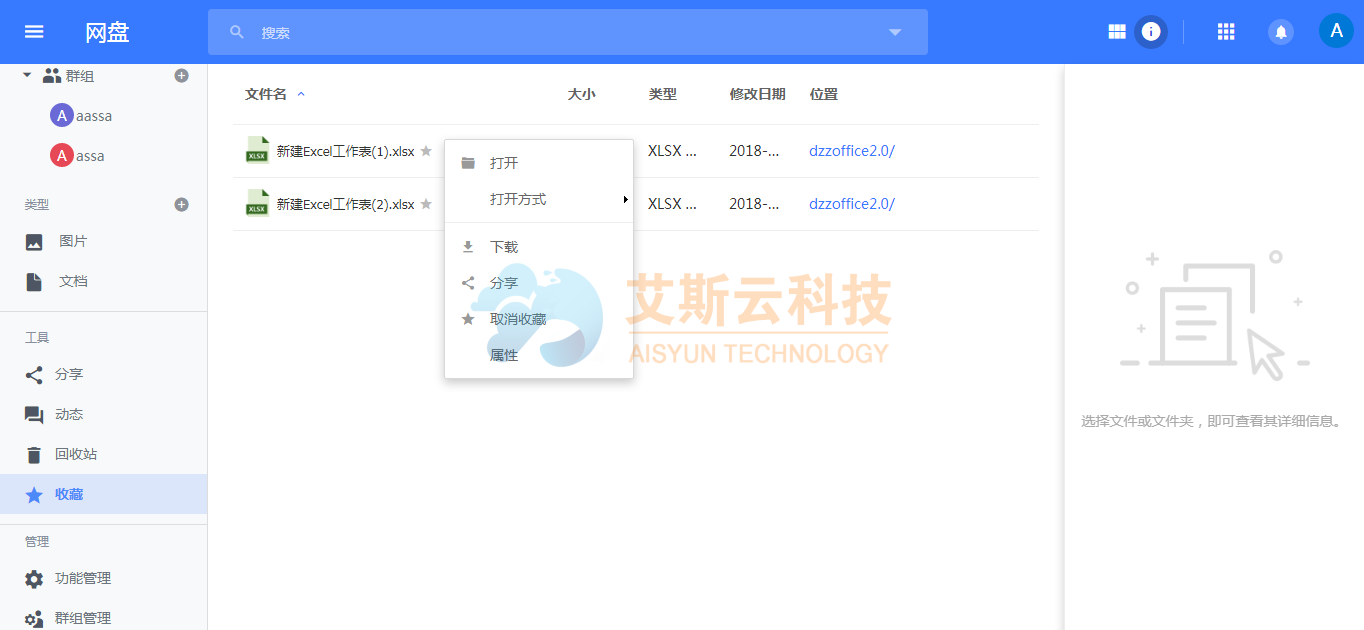Click the user avatar A icon
This screenshot has width=1364, height=630.
1336,31
